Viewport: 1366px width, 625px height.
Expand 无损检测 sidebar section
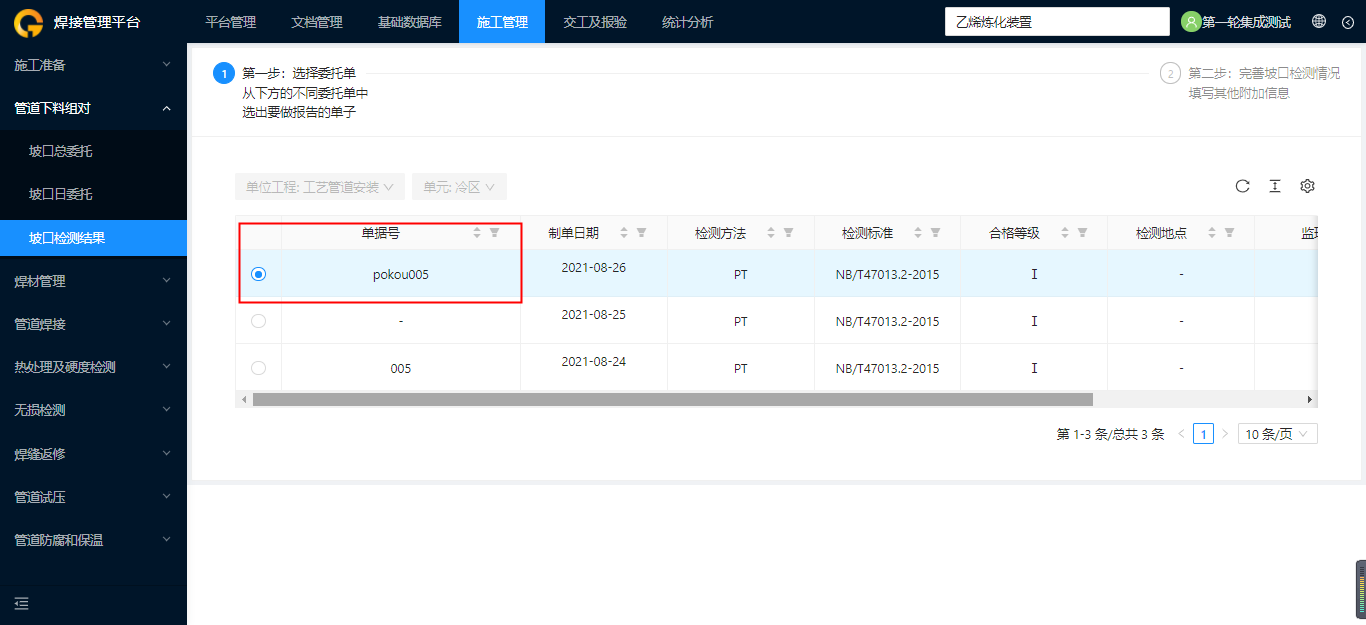pyautogui.click(x=93, y=410)
